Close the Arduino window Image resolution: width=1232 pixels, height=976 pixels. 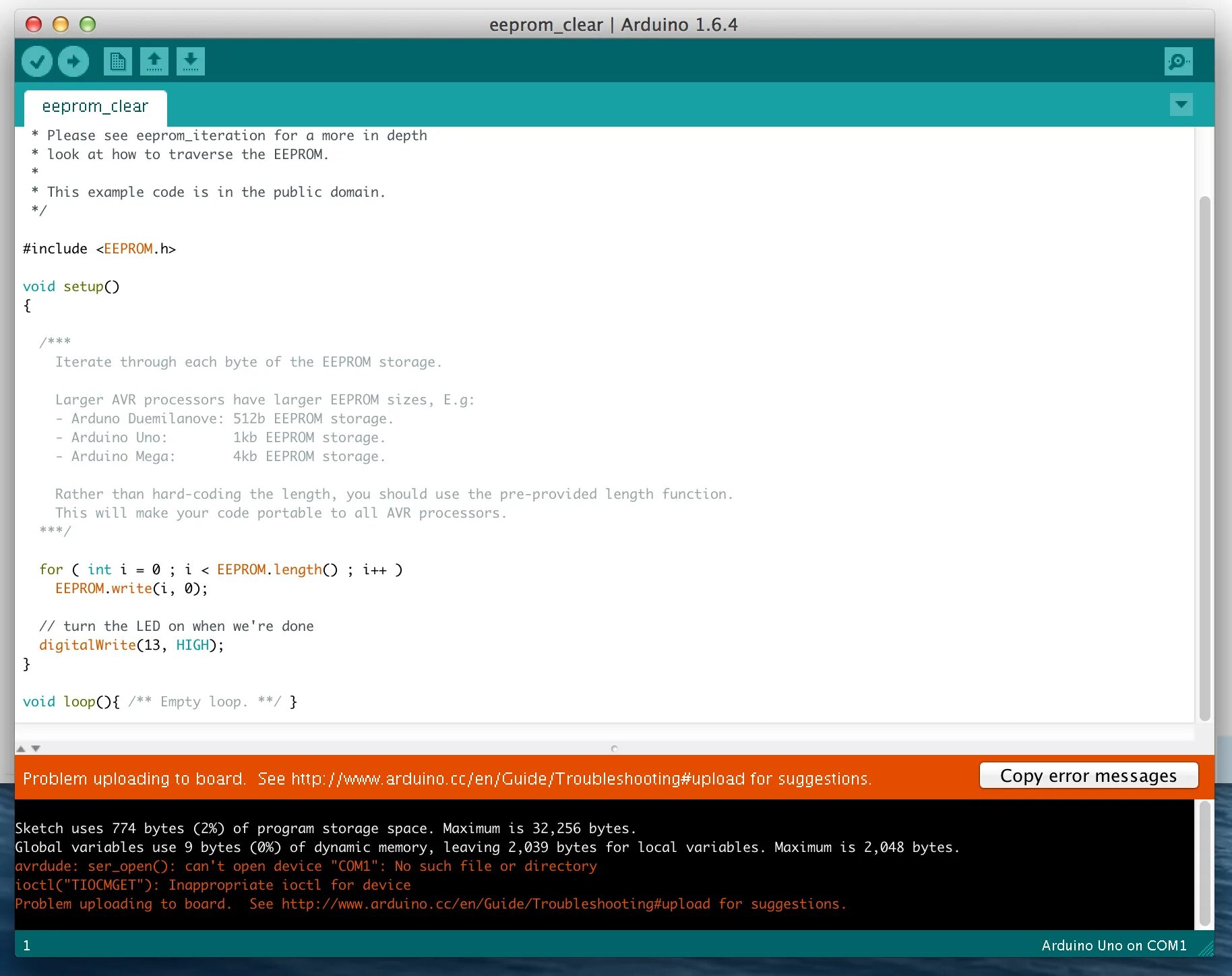coord(34,25)
